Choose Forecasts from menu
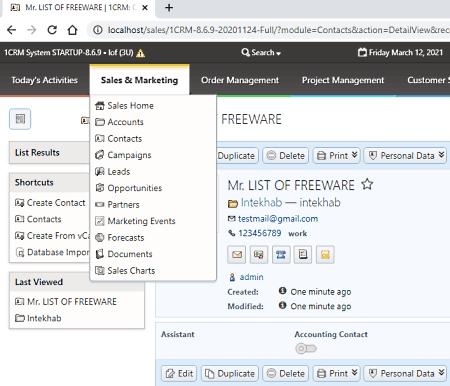This screenshot has width=450, height=386. (153, 238)
